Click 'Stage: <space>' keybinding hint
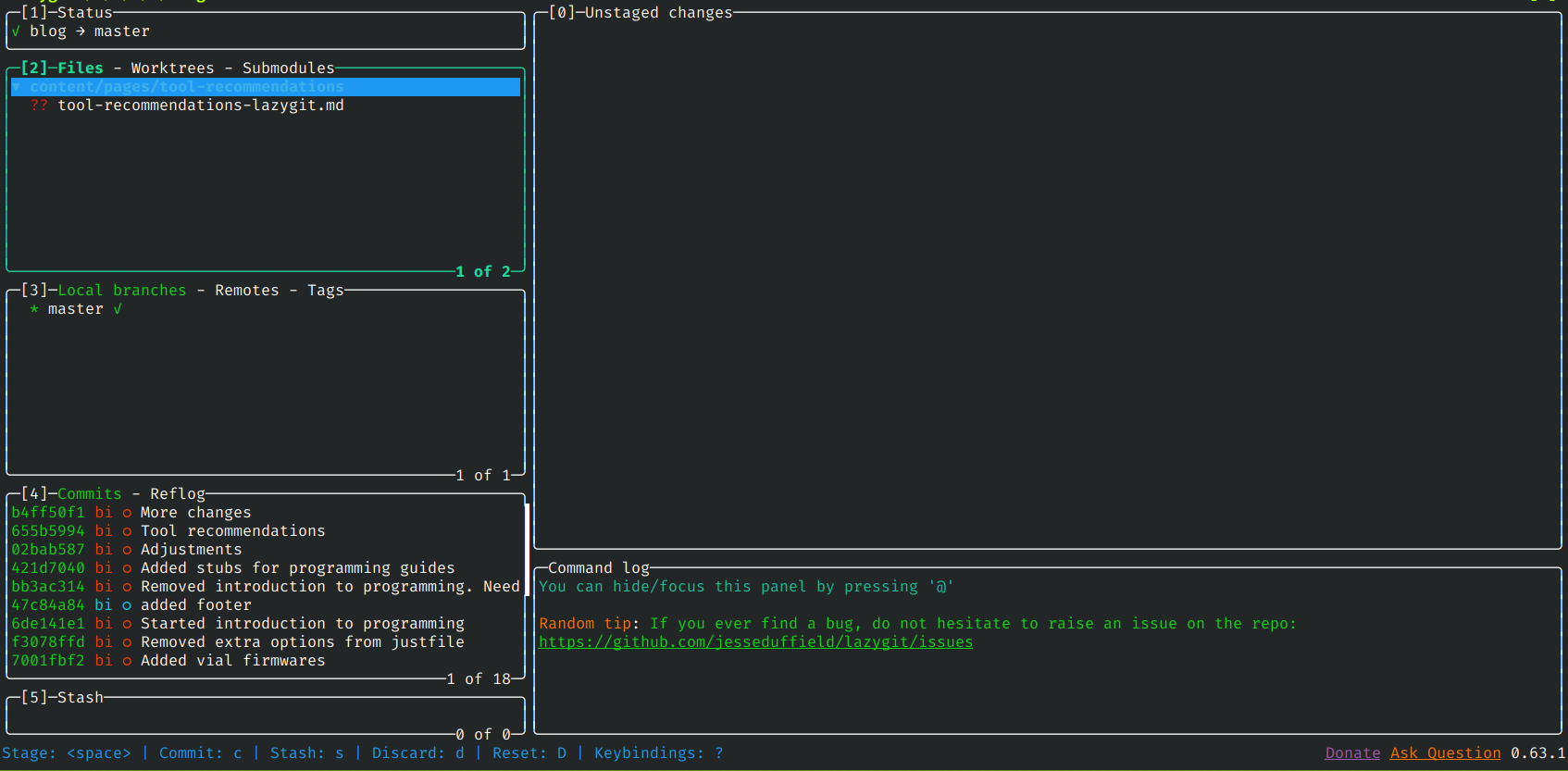Viewport: 1568px width, 771px height. pyautogui.click(x=67, y=753)
